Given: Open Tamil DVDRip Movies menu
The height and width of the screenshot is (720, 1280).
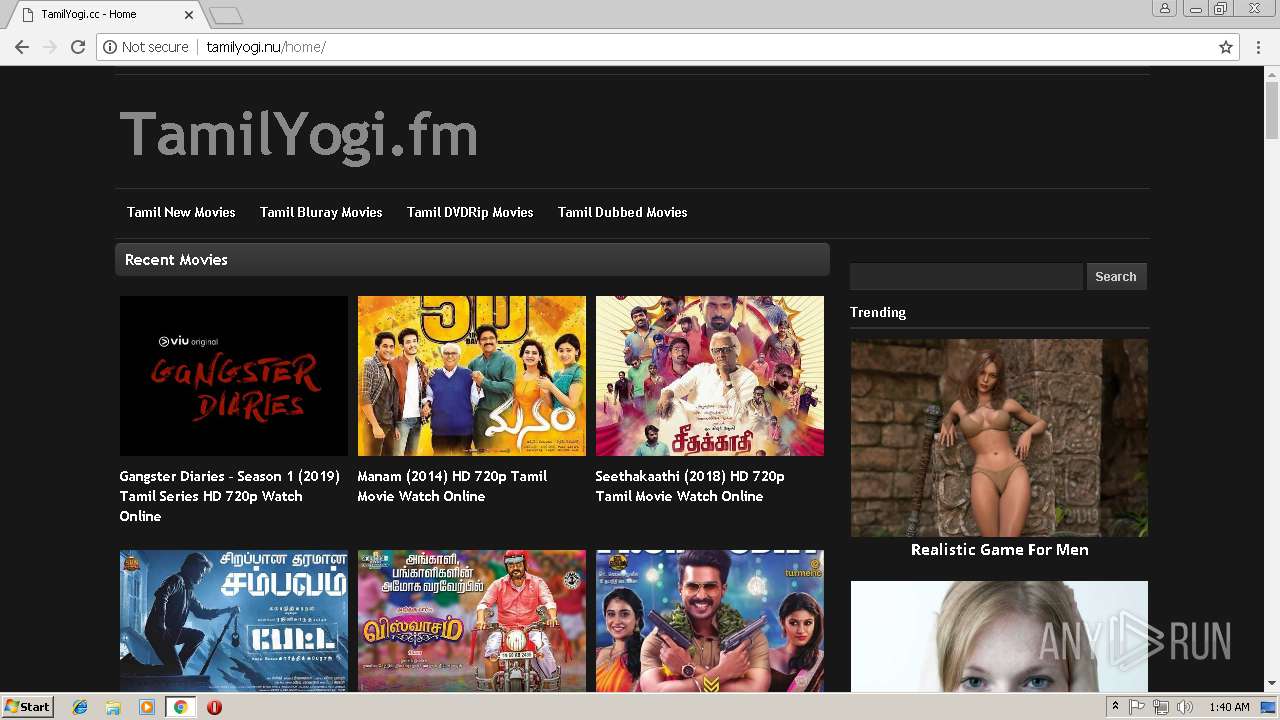Looking at the screenshot, I should [470, 212].
